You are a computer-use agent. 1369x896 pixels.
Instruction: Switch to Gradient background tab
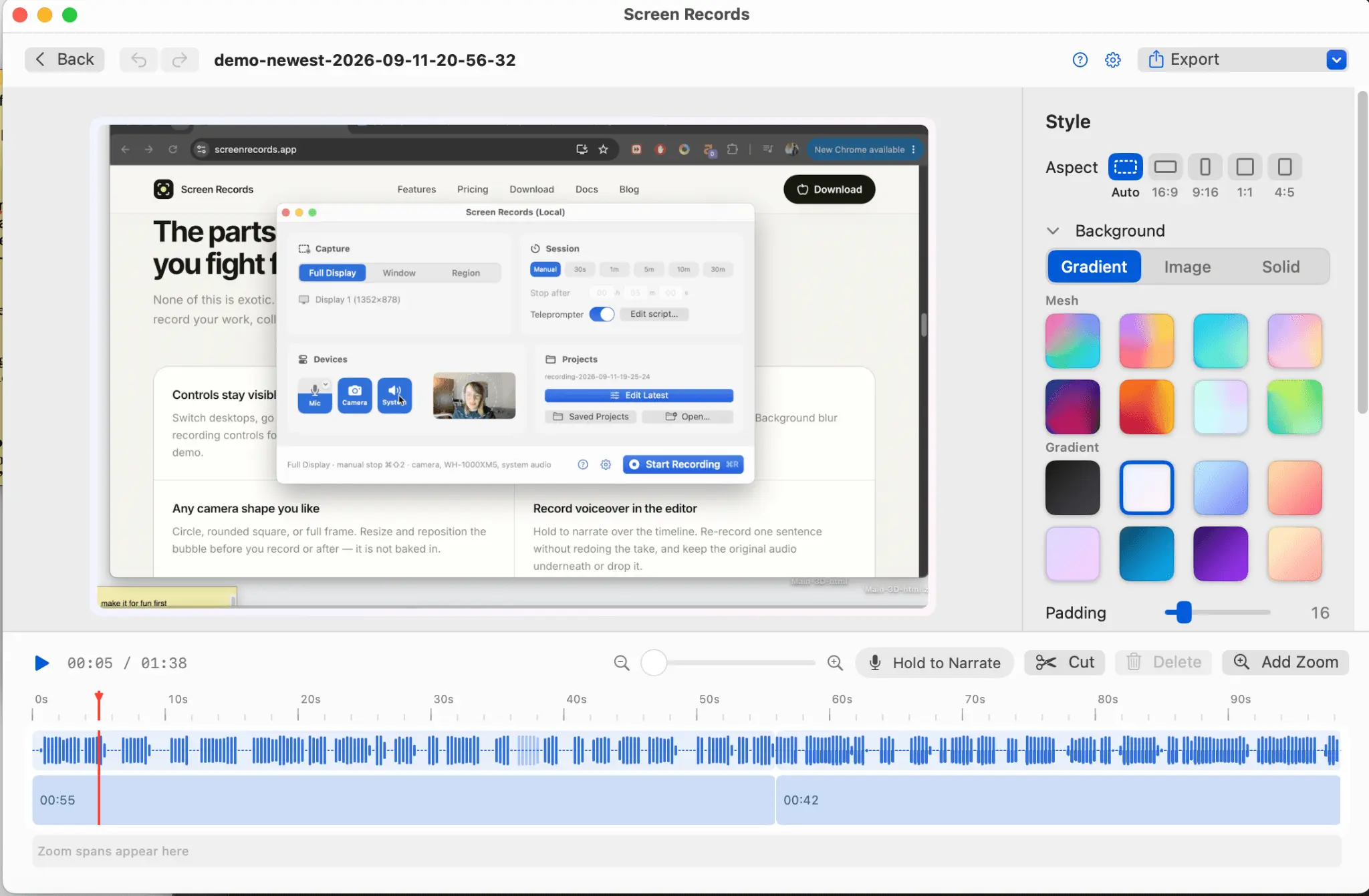(x=1094, y=267)
